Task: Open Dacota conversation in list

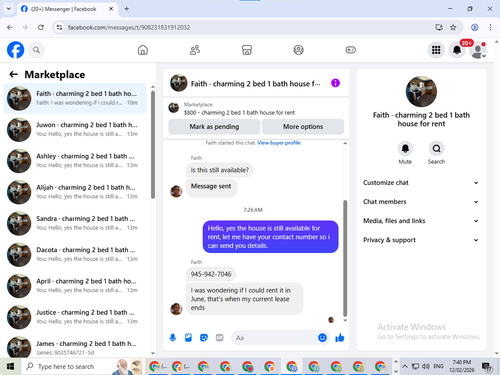Action: point(75,254)
